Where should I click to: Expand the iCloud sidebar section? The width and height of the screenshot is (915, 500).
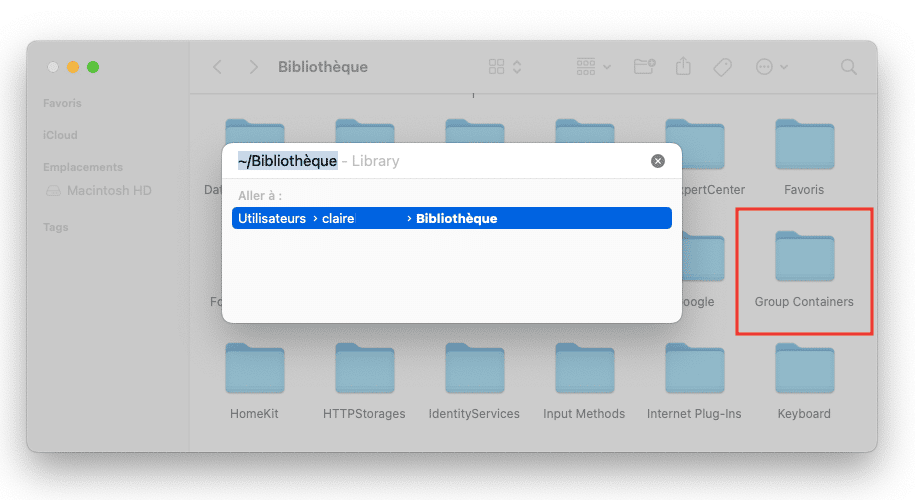60,135
